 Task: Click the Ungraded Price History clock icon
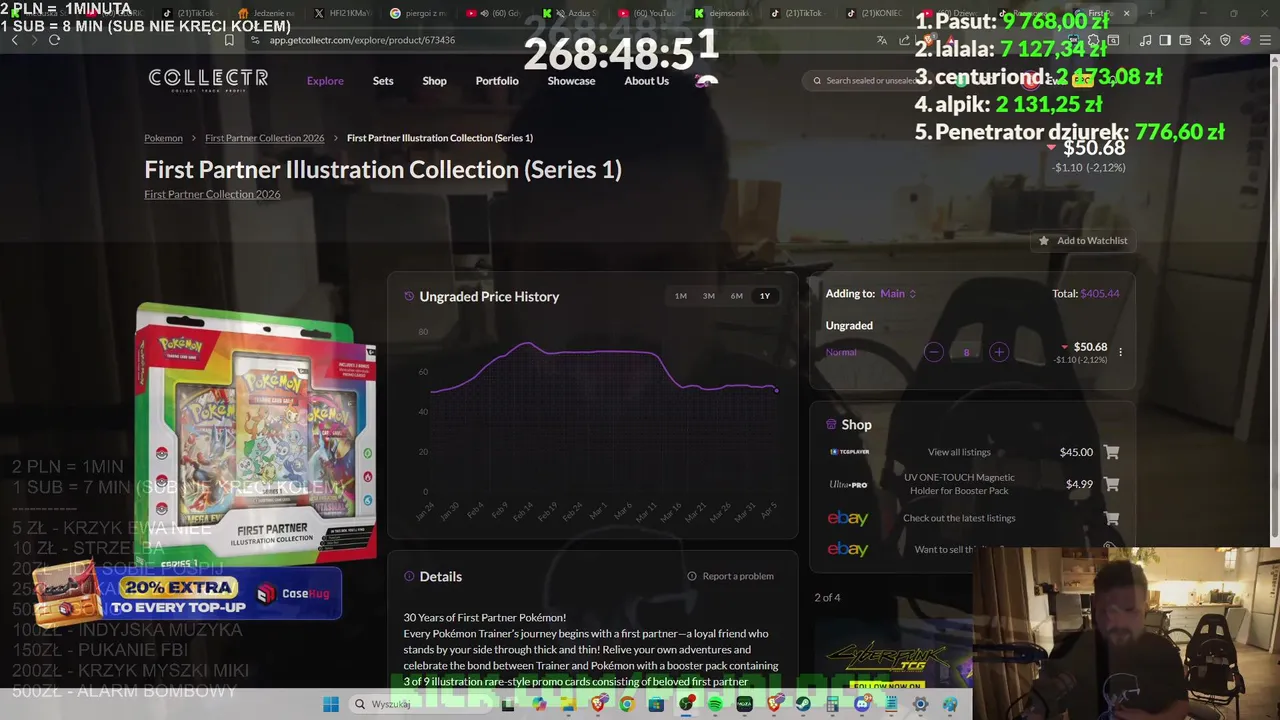coord(409,297)
